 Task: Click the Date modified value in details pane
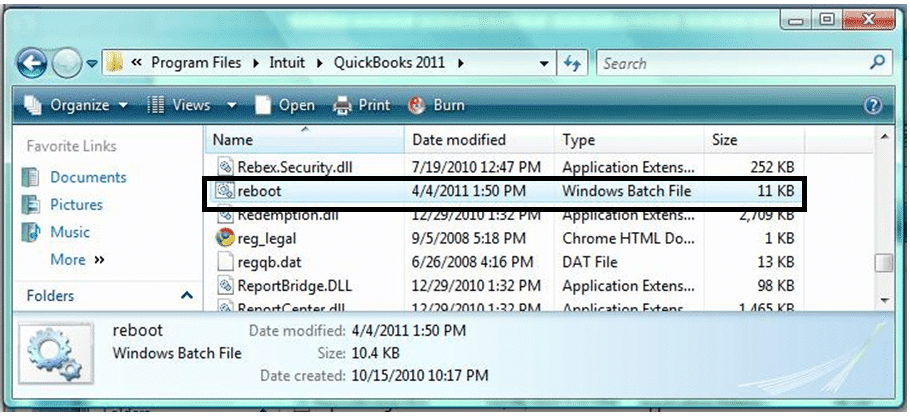pyautogui.click(x=409, y=331)
